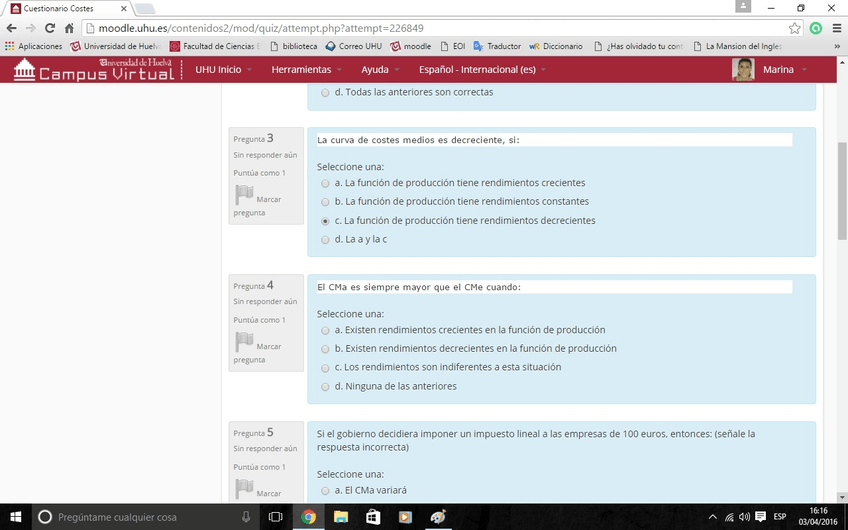Open the Paint taskbar icon
The width and height of the screenshot is (848, 530).
pyautogui.click(x=438, y=517)
